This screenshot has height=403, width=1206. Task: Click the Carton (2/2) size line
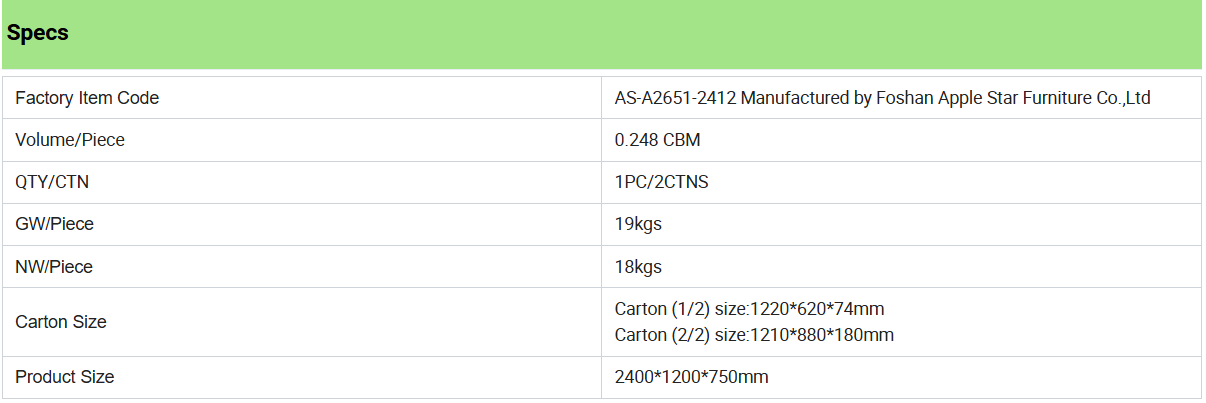[x=754, y=335]
